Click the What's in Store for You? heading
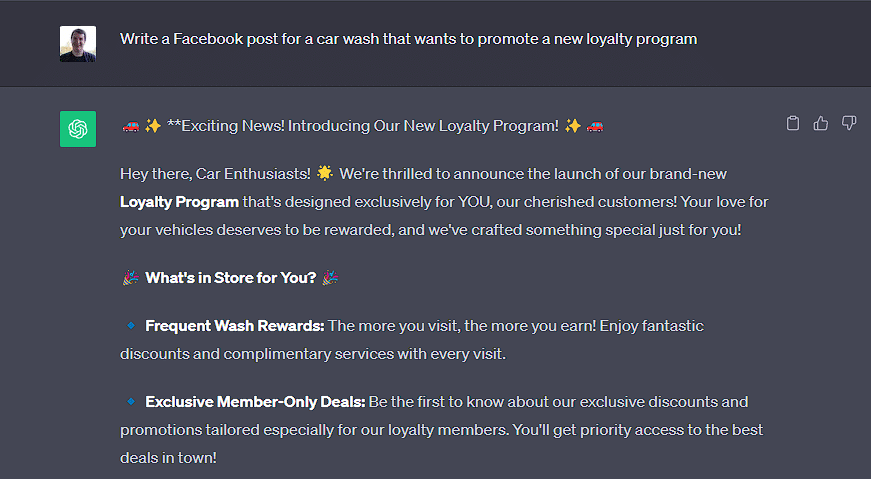This screenshot has height=479, width=871. (231, 277)
